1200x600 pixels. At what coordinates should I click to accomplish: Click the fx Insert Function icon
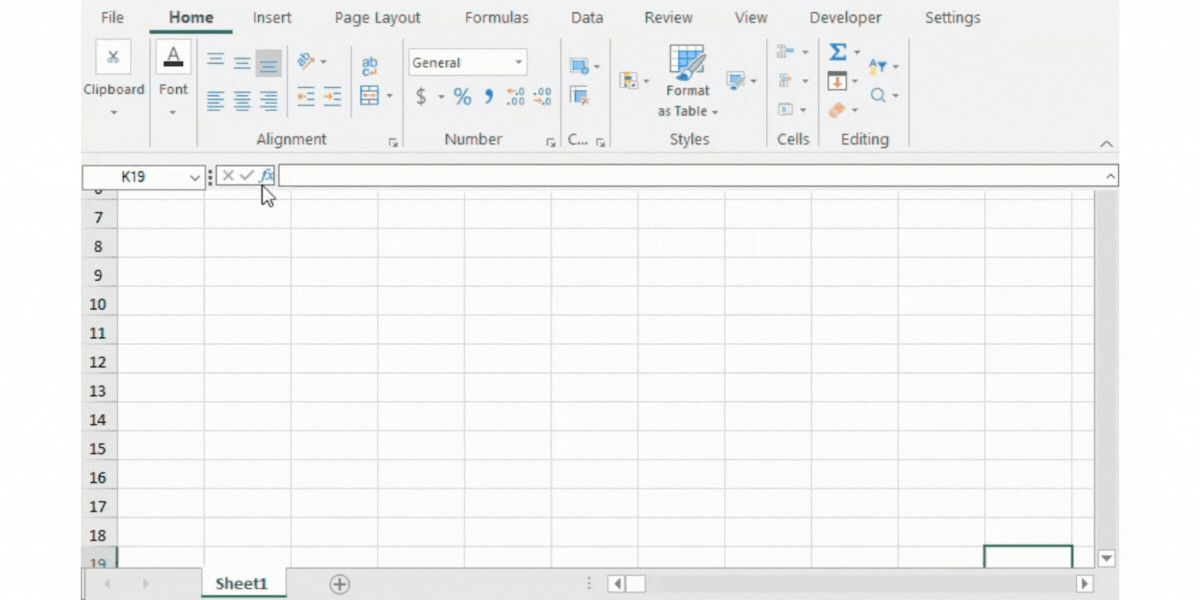click(266, 176)
